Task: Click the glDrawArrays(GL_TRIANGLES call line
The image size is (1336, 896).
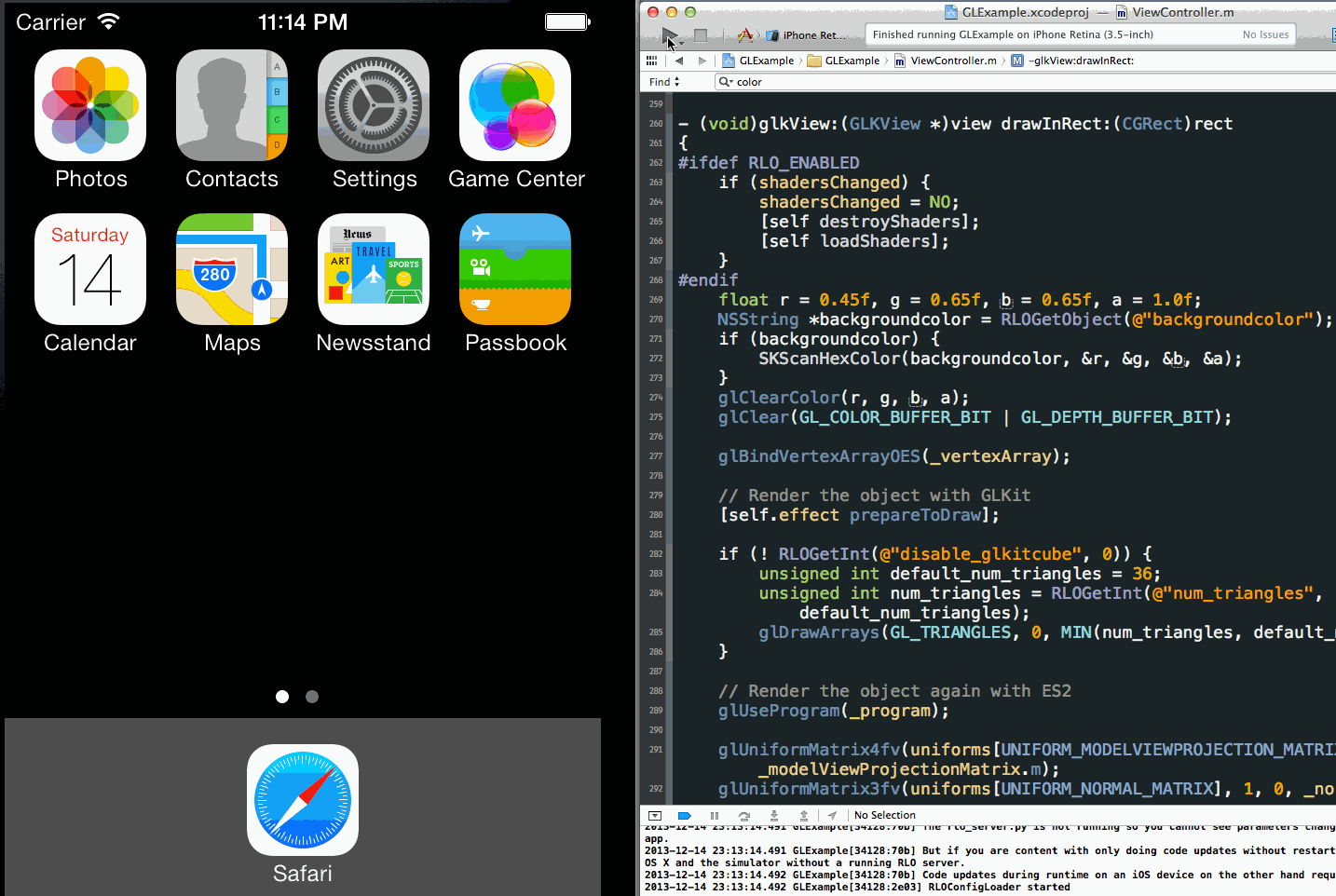Action: 1046,632
